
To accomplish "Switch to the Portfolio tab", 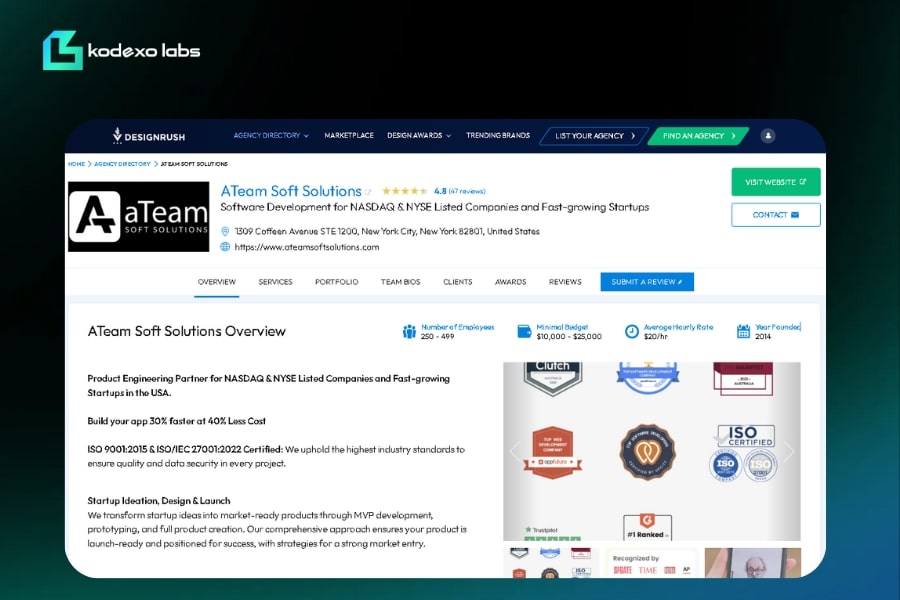I will pyautogui.click(x=336, y=282).
